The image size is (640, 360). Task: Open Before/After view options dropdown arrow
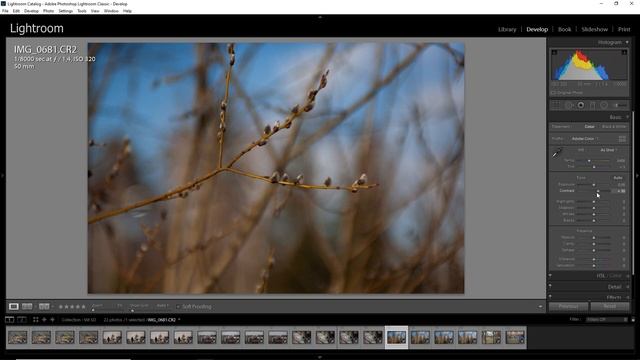(x=52, y=307)
